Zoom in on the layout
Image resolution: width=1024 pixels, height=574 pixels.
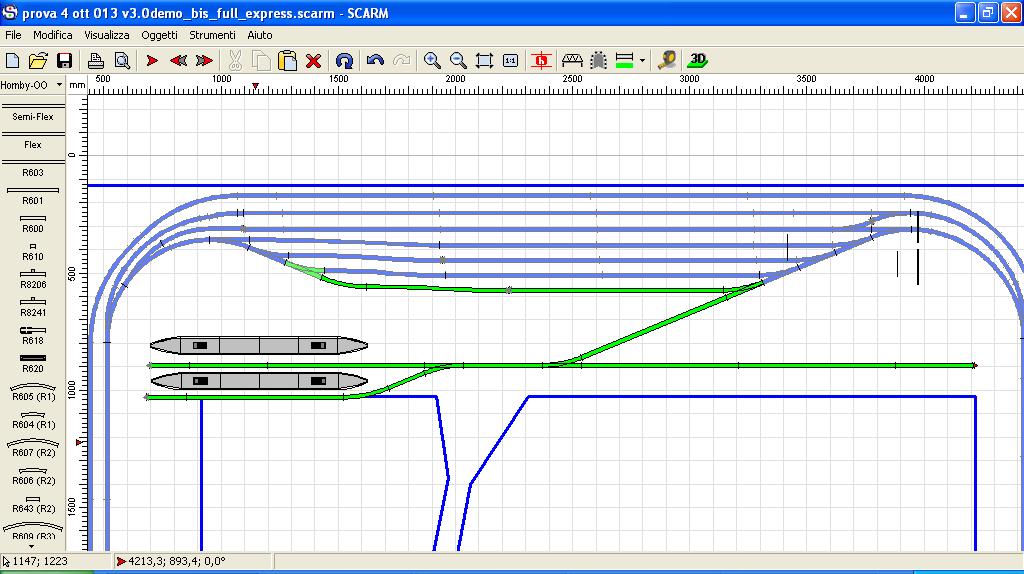tap(432, 61)
